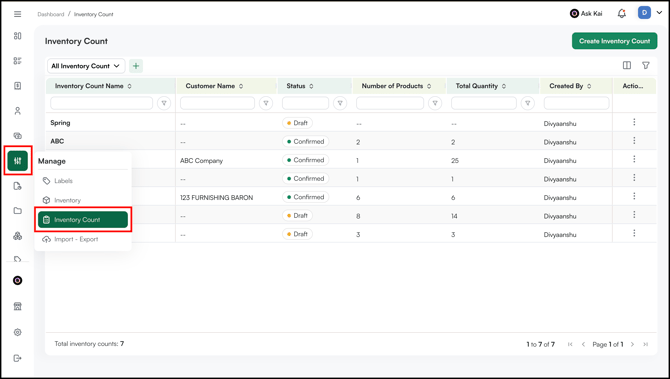Open the folder sidebar icon

click(x=18, y=211)
